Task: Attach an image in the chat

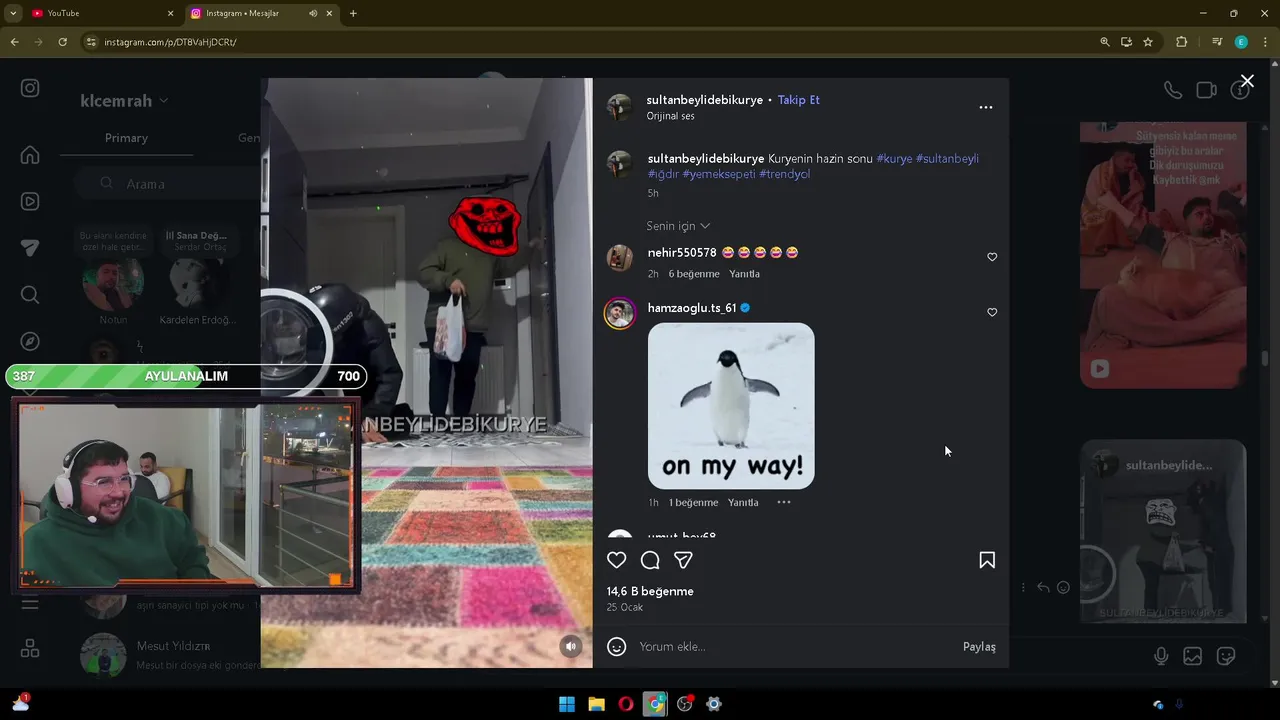Action: point(1193,656)
